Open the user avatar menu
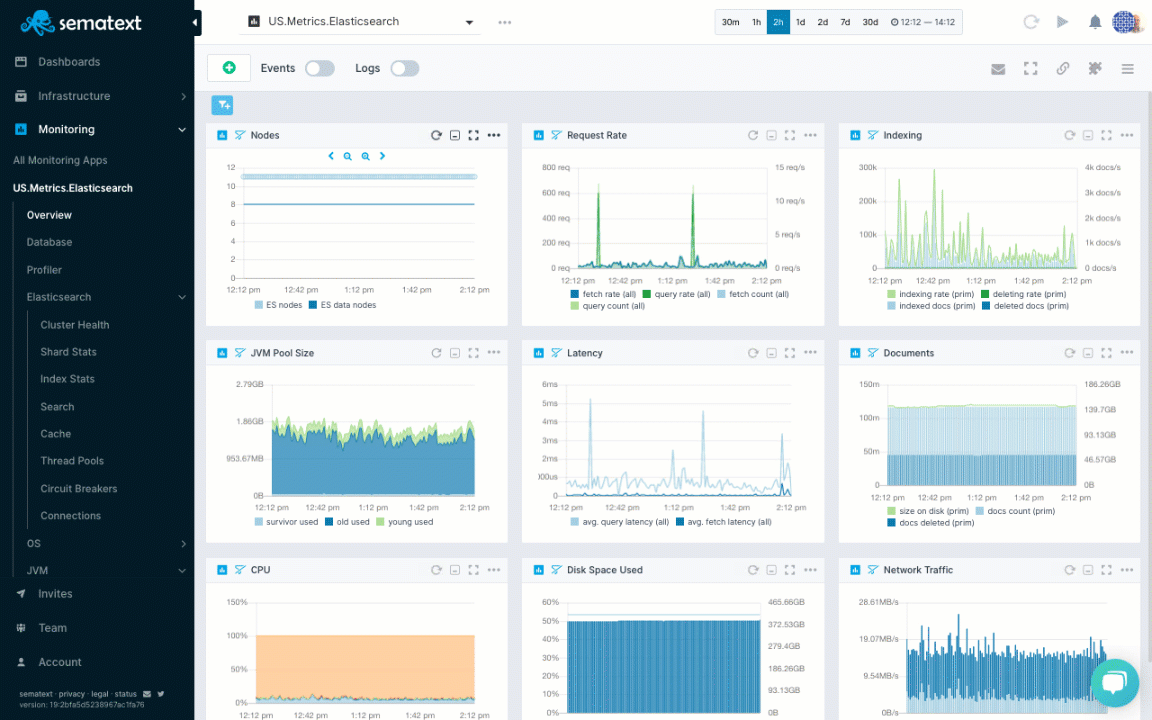The width and height of the screenshot is (1152, 720). click(1126, 22)
